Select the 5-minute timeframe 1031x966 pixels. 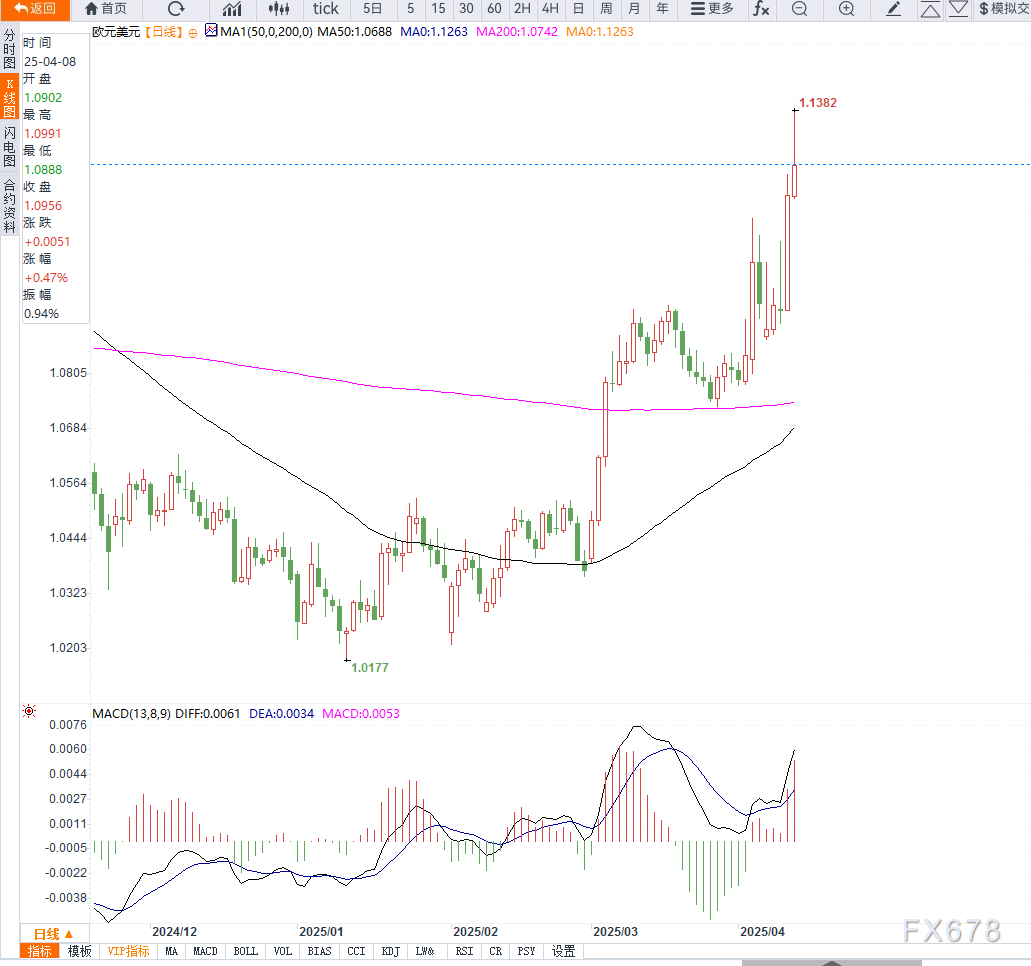[410, 9]
